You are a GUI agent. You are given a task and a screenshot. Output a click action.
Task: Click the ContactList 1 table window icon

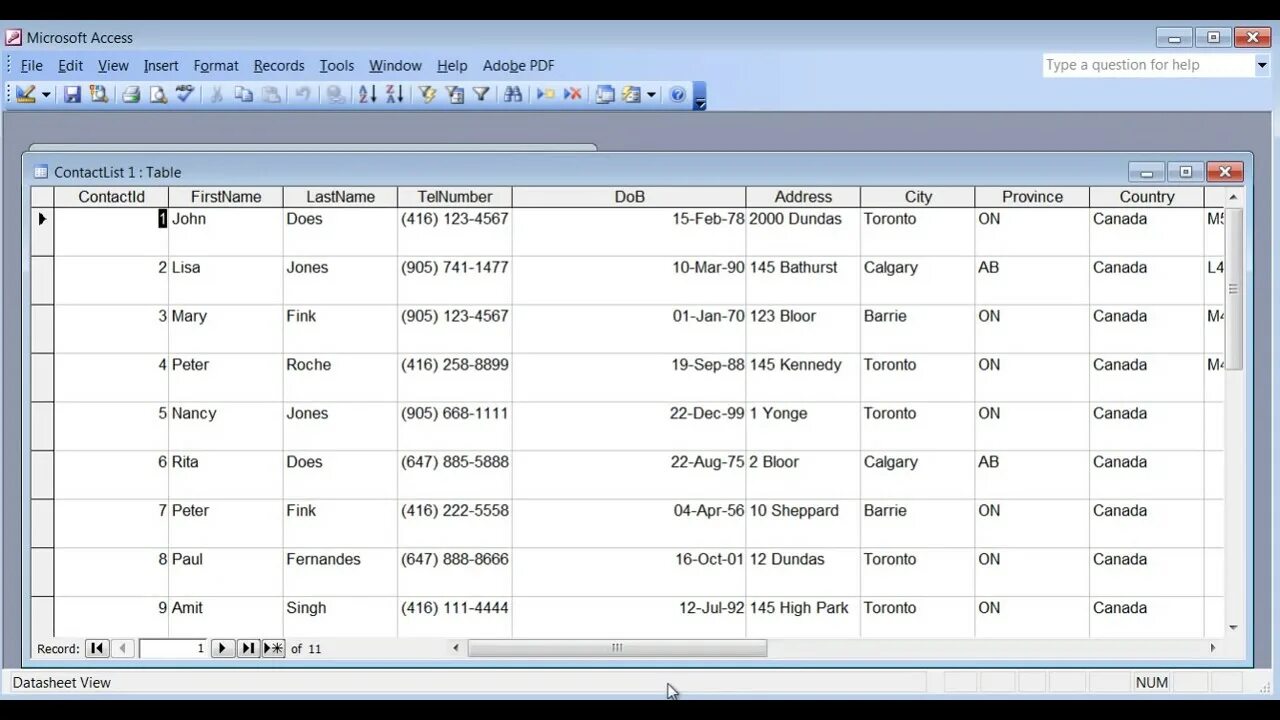coord(41,172)
